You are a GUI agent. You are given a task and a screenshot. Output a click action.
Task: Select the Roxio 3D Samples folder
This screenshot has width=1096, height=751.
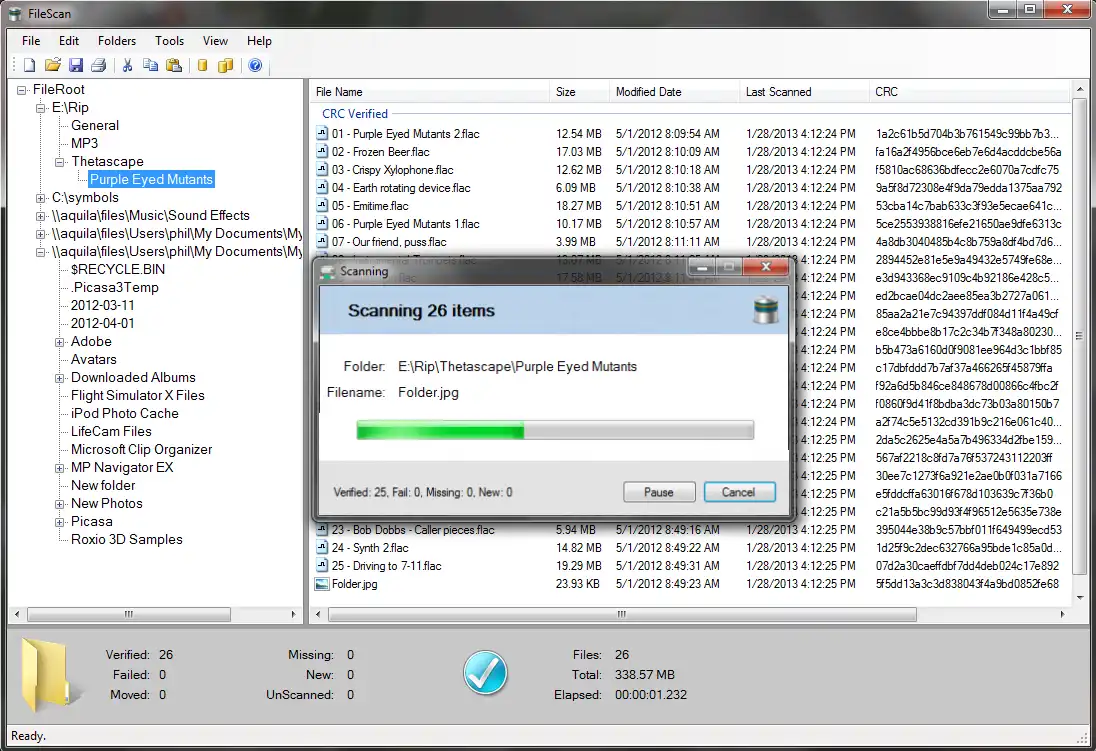(127, 539)
